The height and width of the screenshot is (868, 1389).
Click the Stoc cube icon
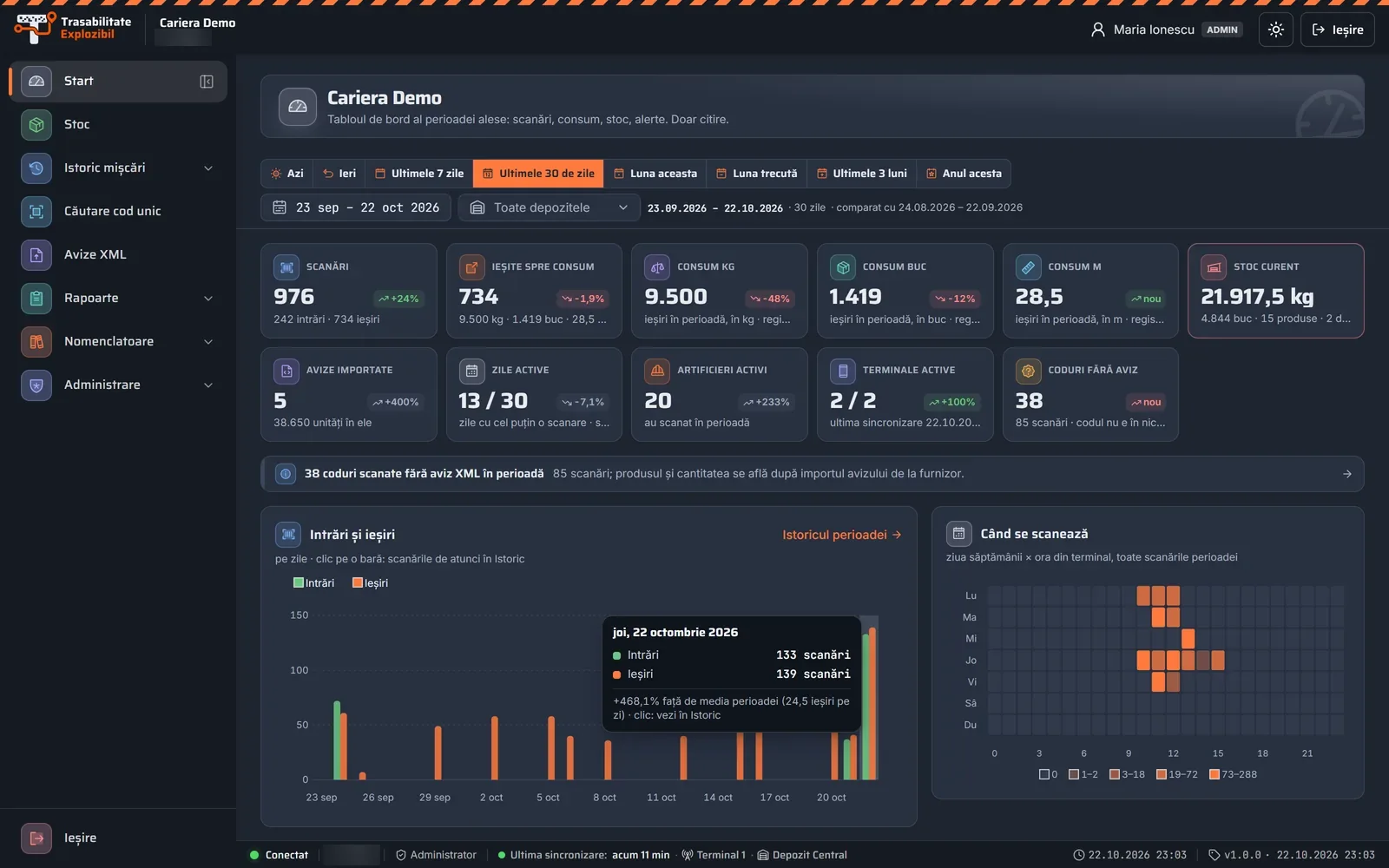(36, 124)
